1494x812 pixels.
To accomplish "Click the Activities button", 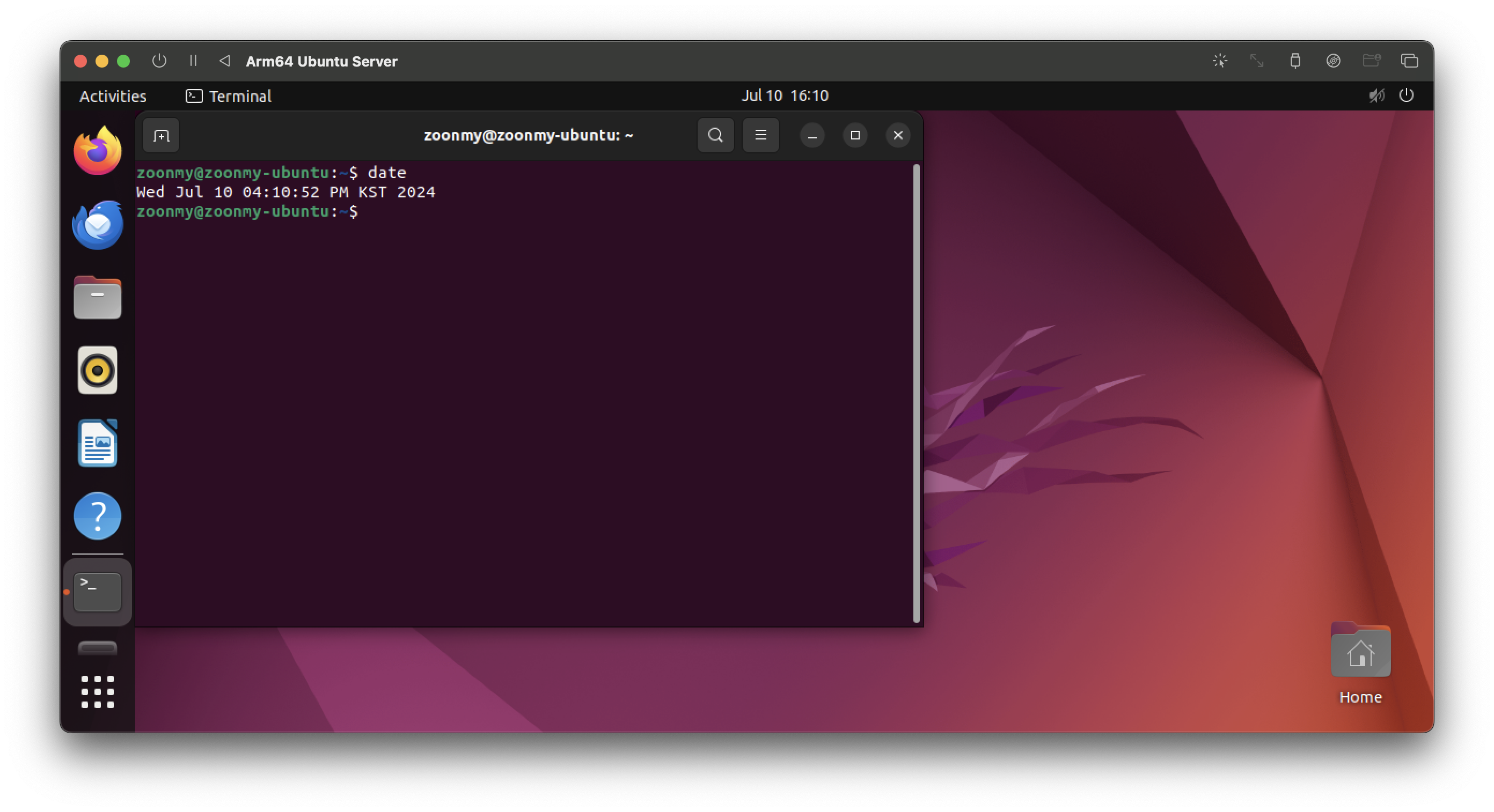I will click(113, 96).
